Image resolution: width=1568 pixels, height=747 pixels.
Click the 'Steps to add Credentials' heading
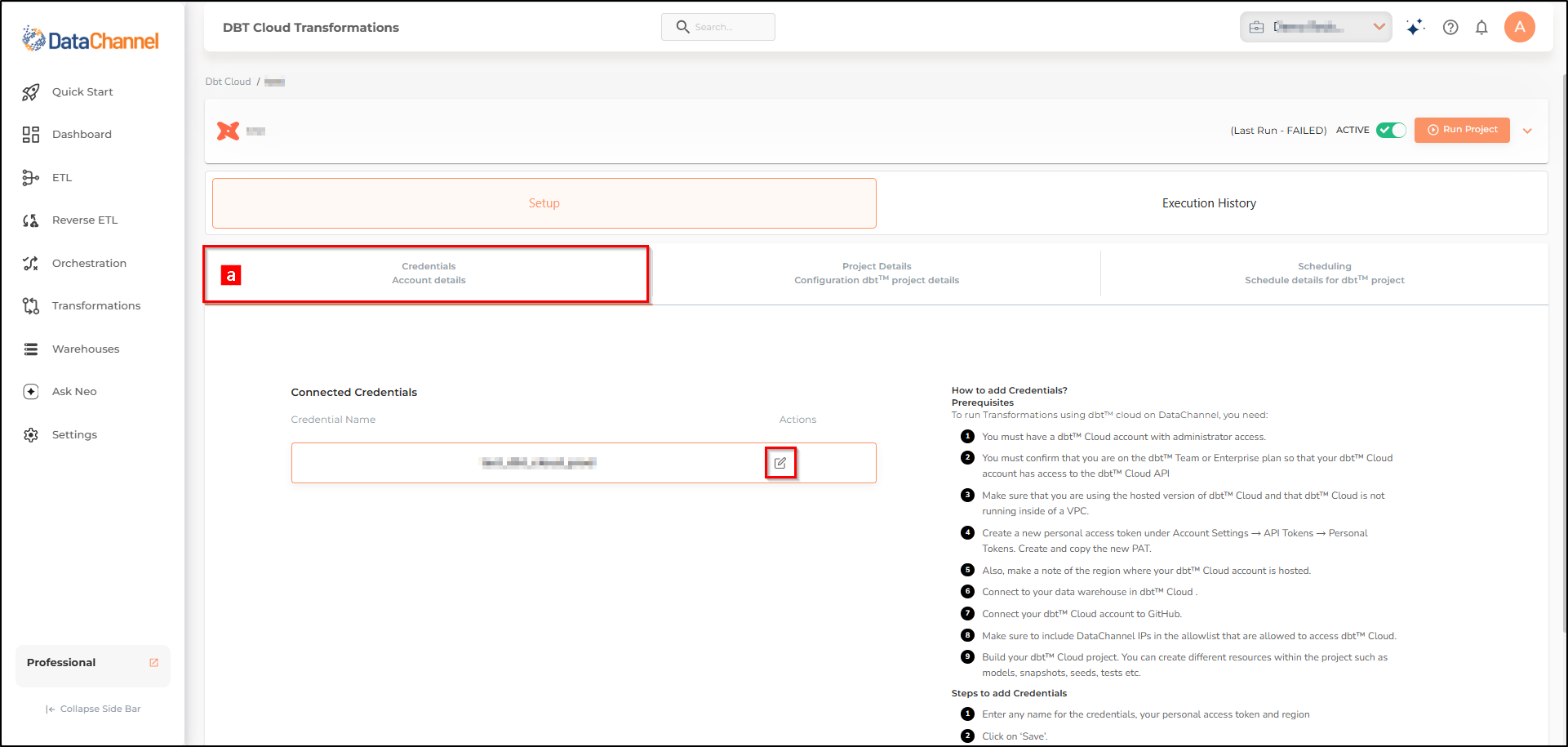point(1009,693)
